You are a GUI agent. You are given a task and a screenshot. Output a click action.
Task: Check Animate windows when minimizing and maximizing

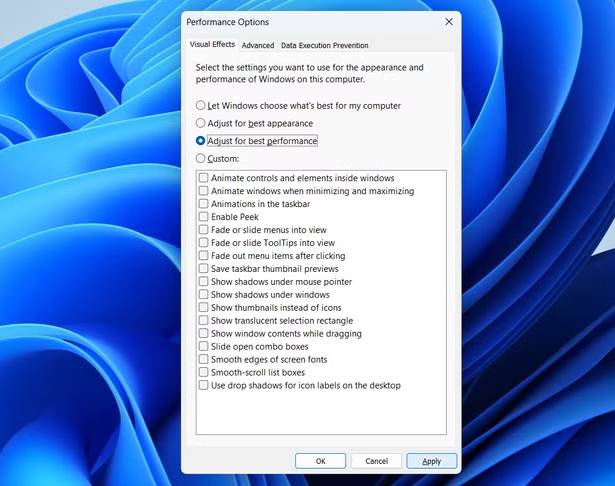[x=203, y=191]
